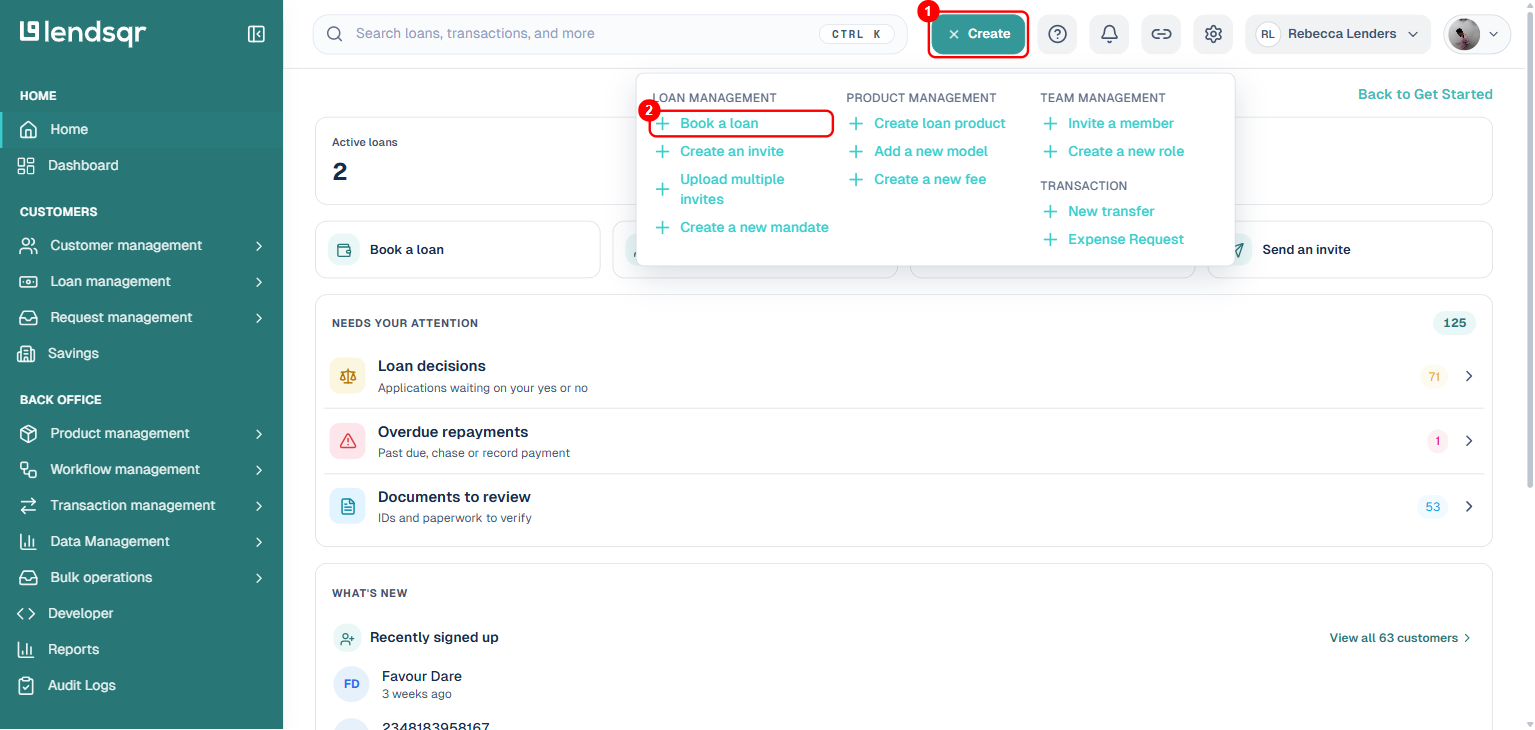Select Create loan product menu item

[x=927, y=124]
